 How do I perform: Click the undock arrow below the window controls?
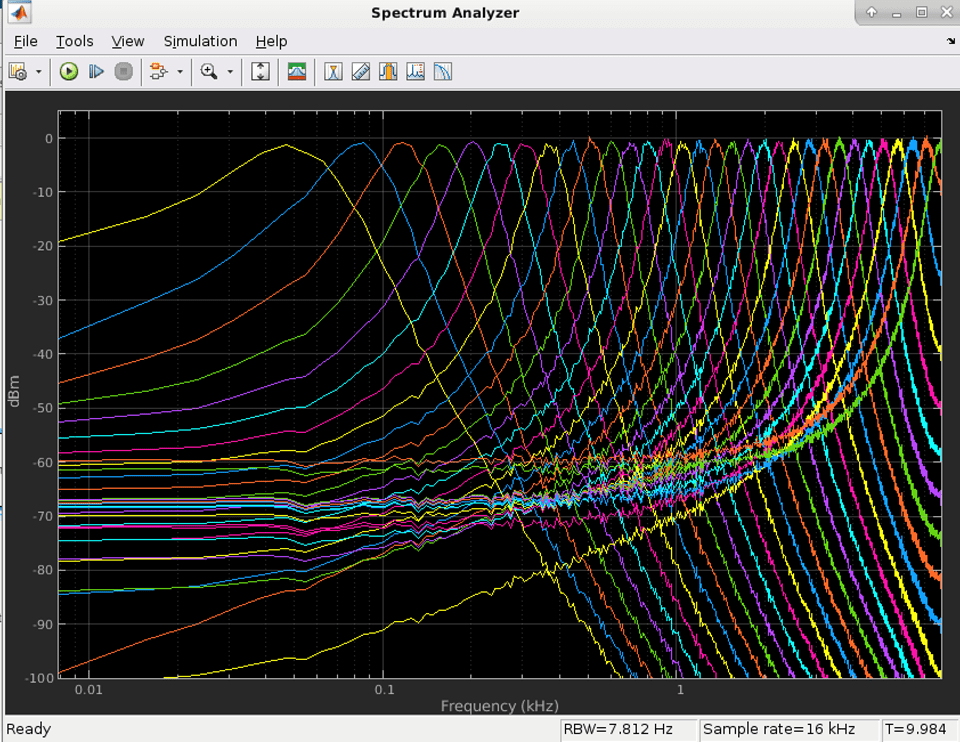tap(950, 42)
